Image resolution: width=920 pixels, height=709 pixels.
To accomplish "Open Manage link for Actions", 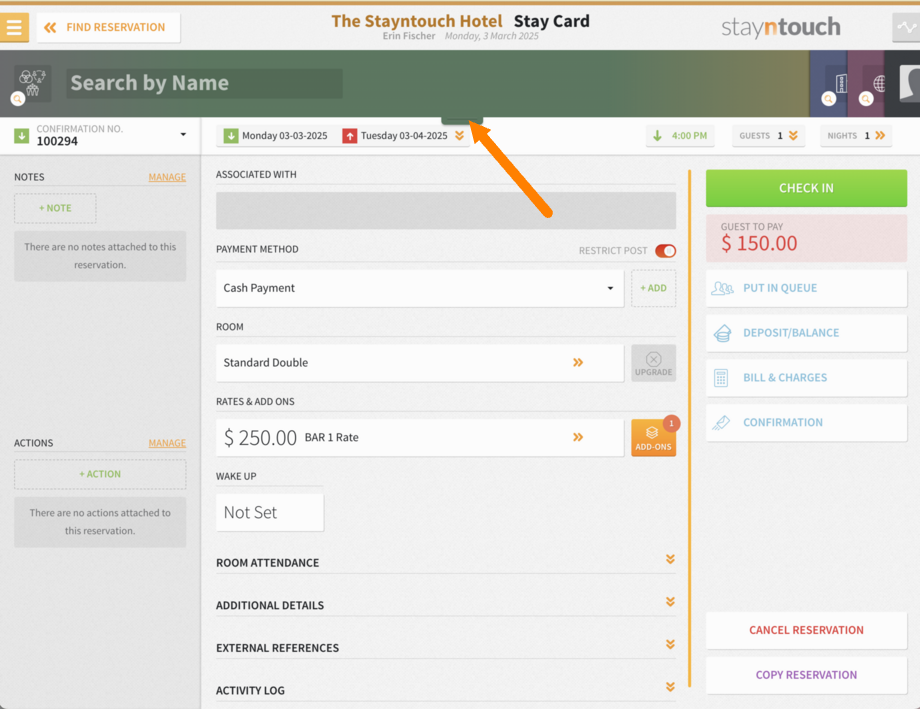I will pos(167,443).
